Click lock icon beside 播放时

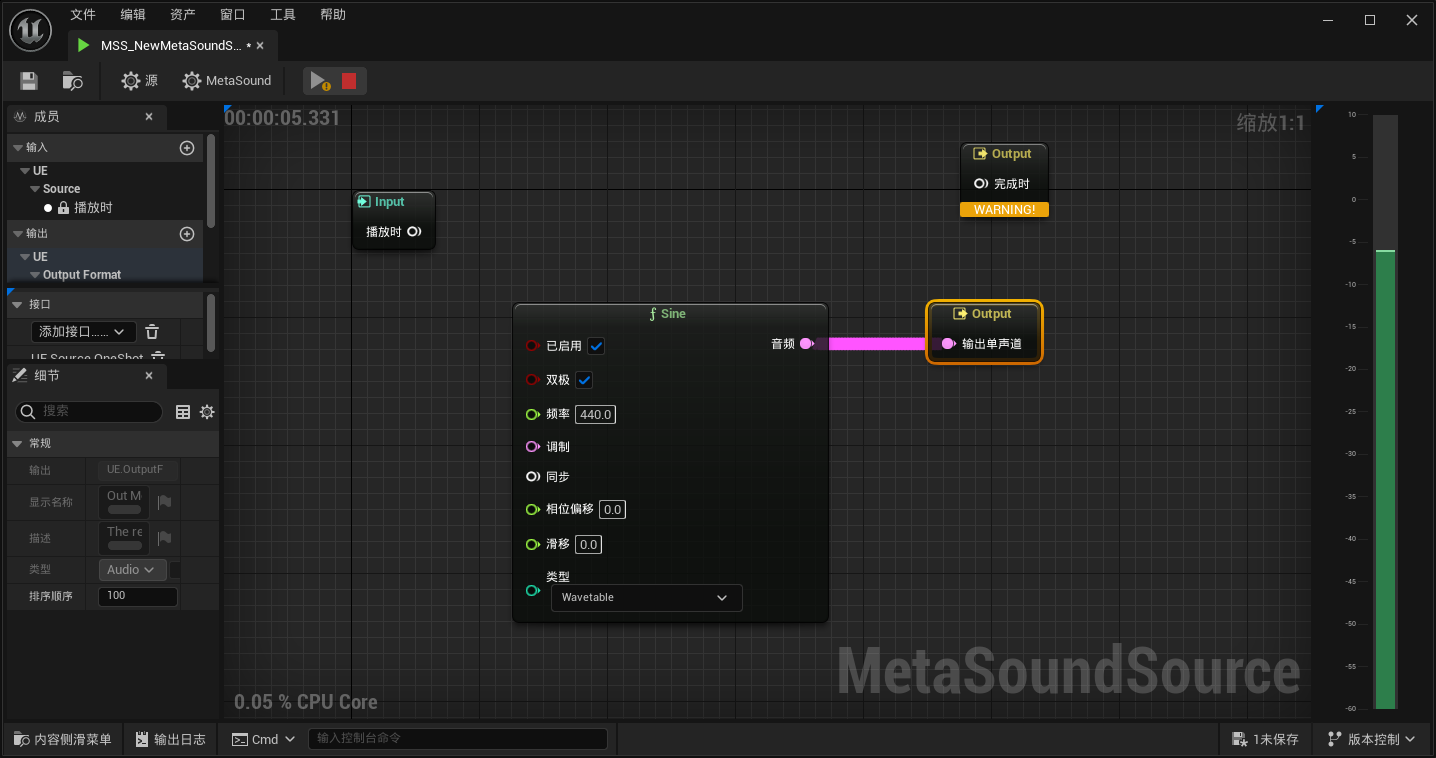click(63, 208)
